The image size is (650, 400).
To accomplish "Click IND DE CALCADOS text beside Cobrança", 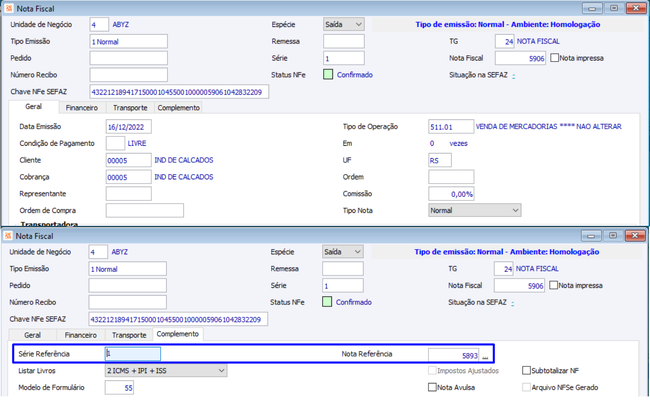I will click(x=184, y=177).
